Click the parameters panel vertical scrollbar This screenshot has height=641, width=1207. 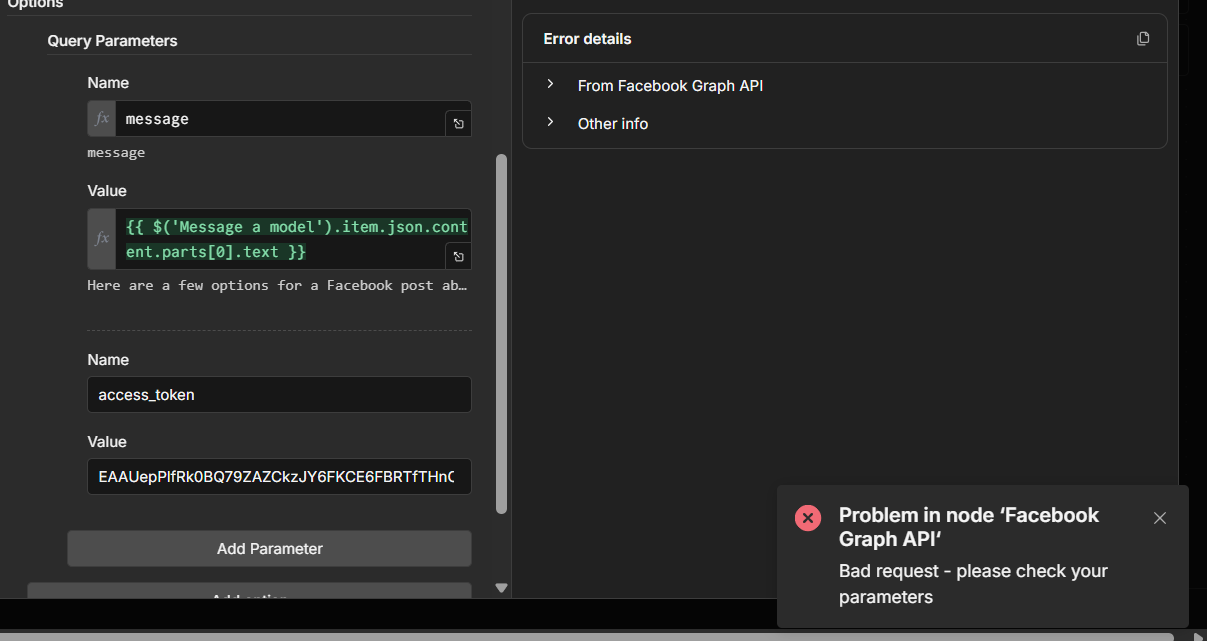502,330
